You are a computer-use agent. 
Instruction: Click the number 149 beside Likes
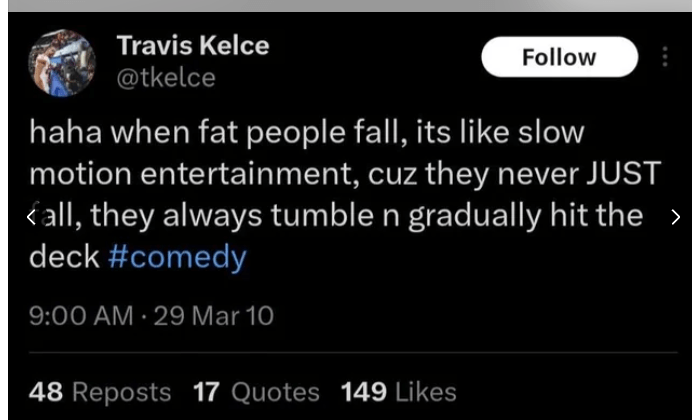pos(365,392)
